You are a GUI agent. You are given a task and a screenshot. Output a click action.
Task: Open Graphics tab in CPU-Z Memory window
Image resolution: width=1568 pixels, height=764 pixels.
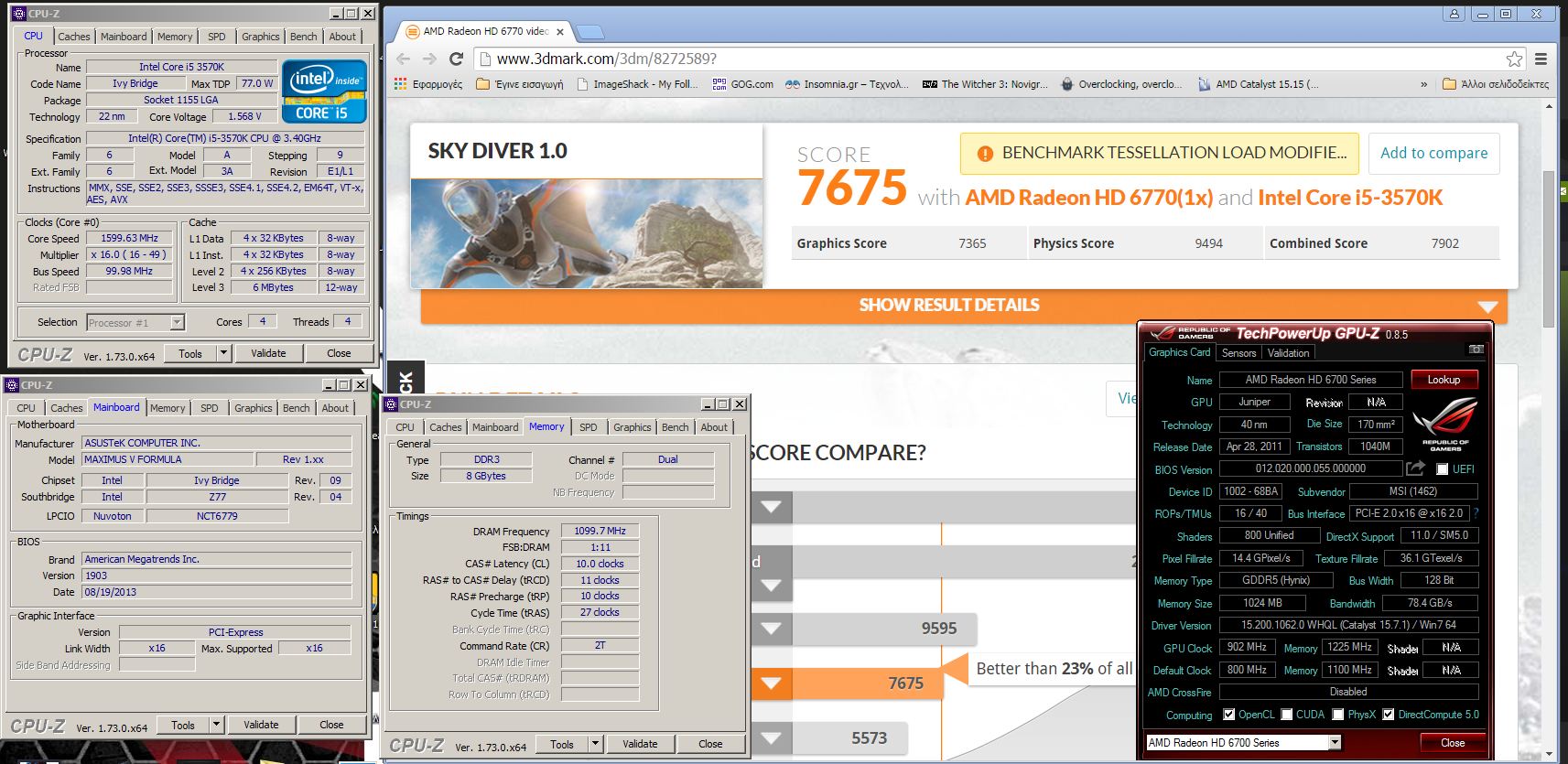[x=633, y=427]
